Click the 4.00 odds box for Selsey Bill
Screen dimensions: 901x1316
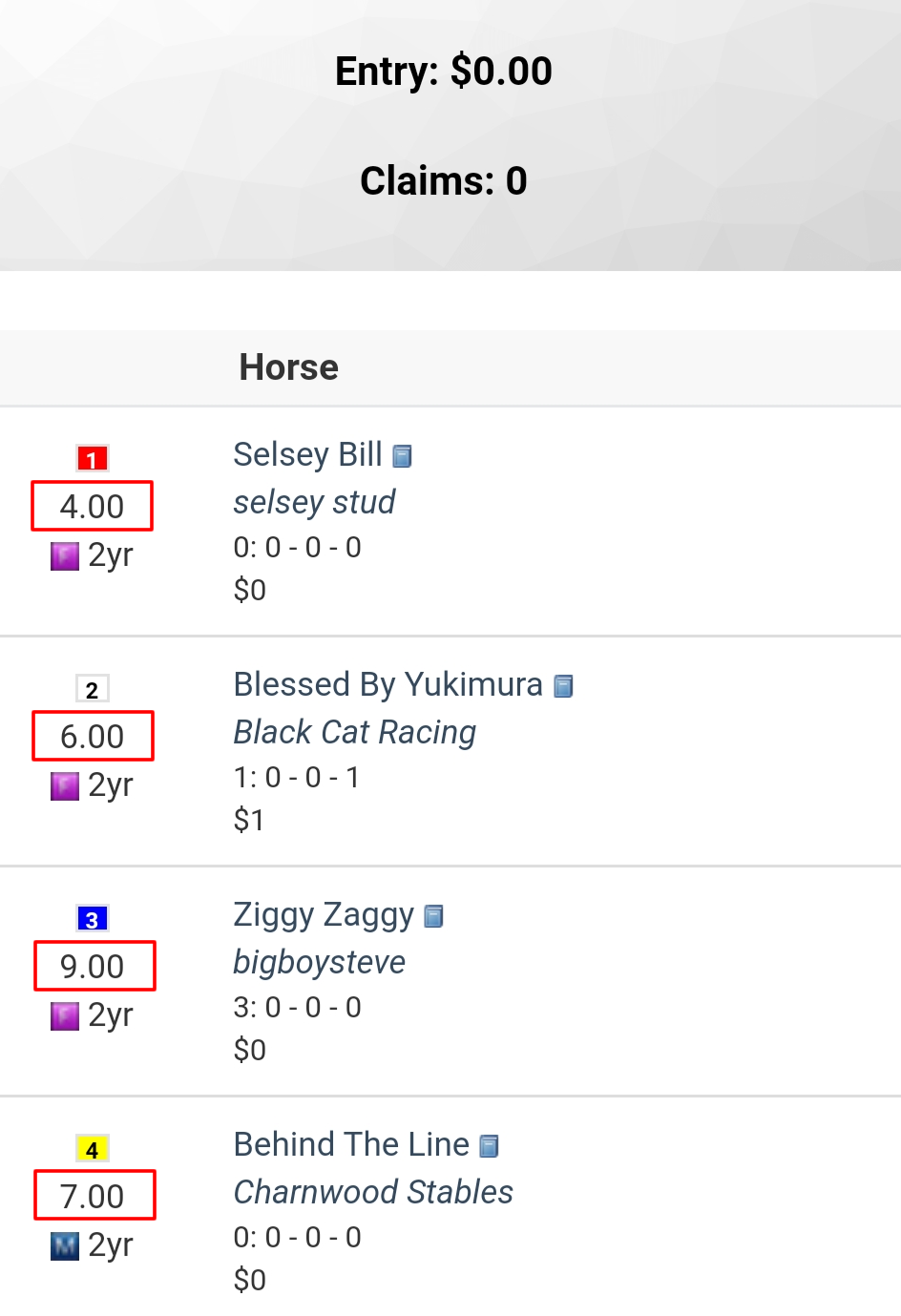pyautogui.click(x=93, y=506)
